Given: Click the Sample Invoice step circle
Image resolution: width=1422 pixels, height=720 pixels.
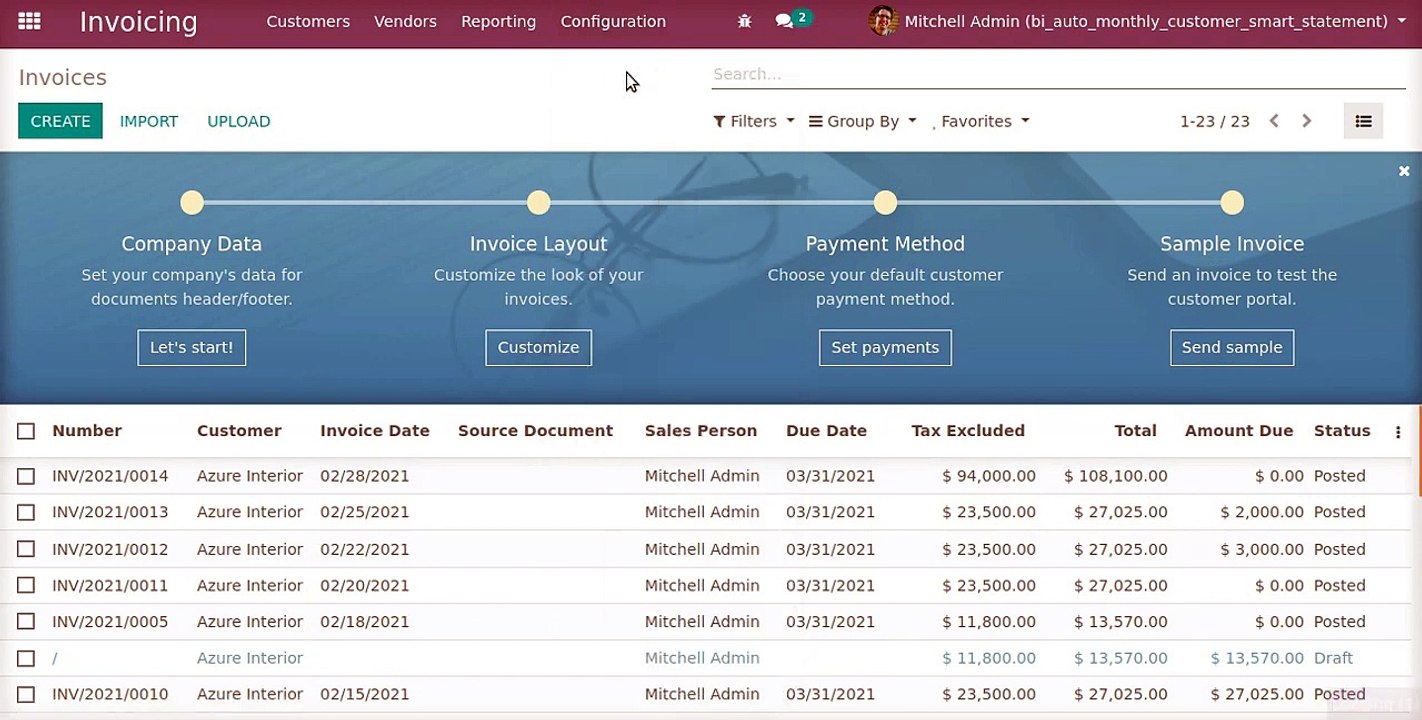Looking at the screenshot, I should tap(1232, 203).
